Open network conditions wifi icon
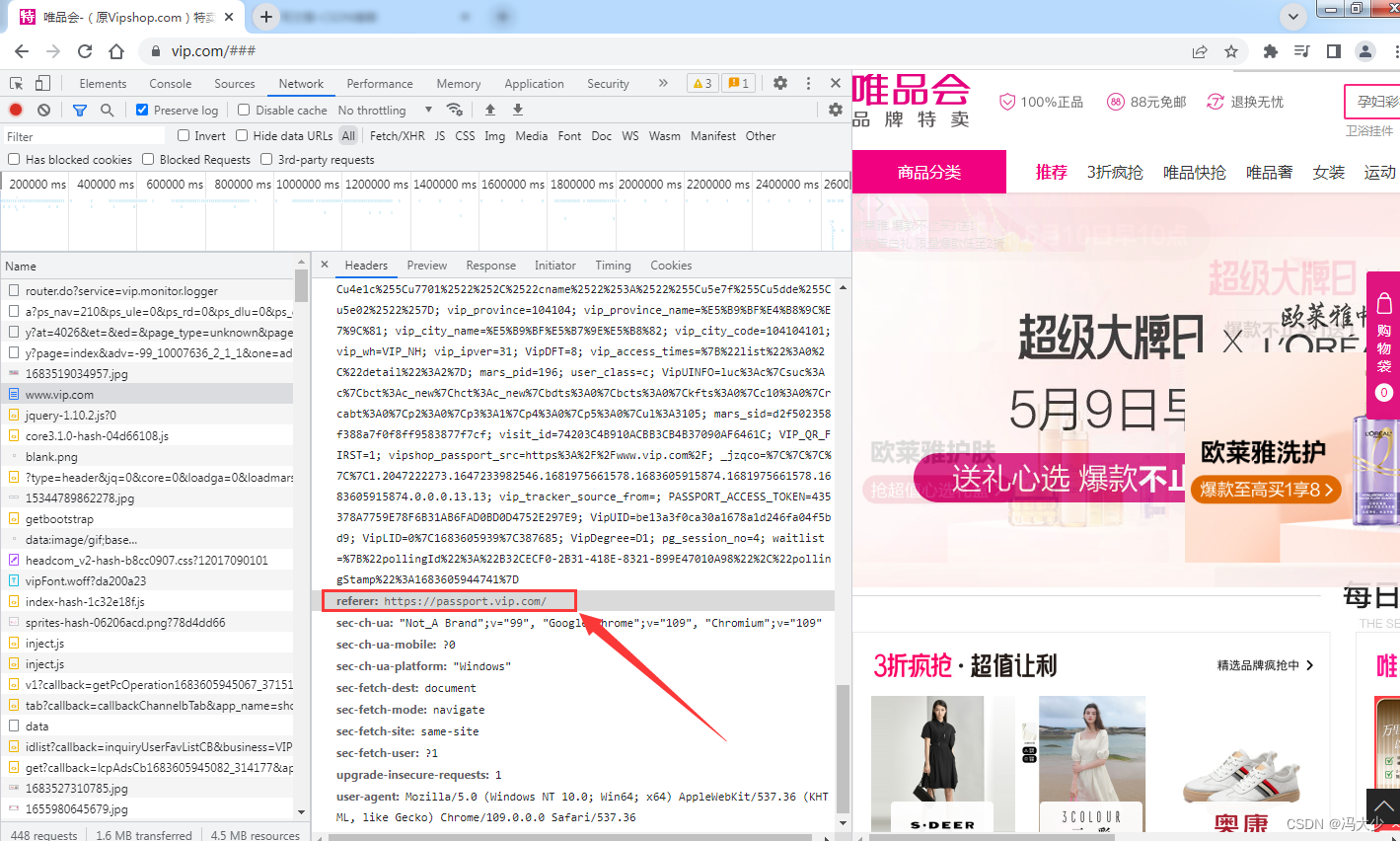Screen dimensions: 1400x841 [454, 110]
